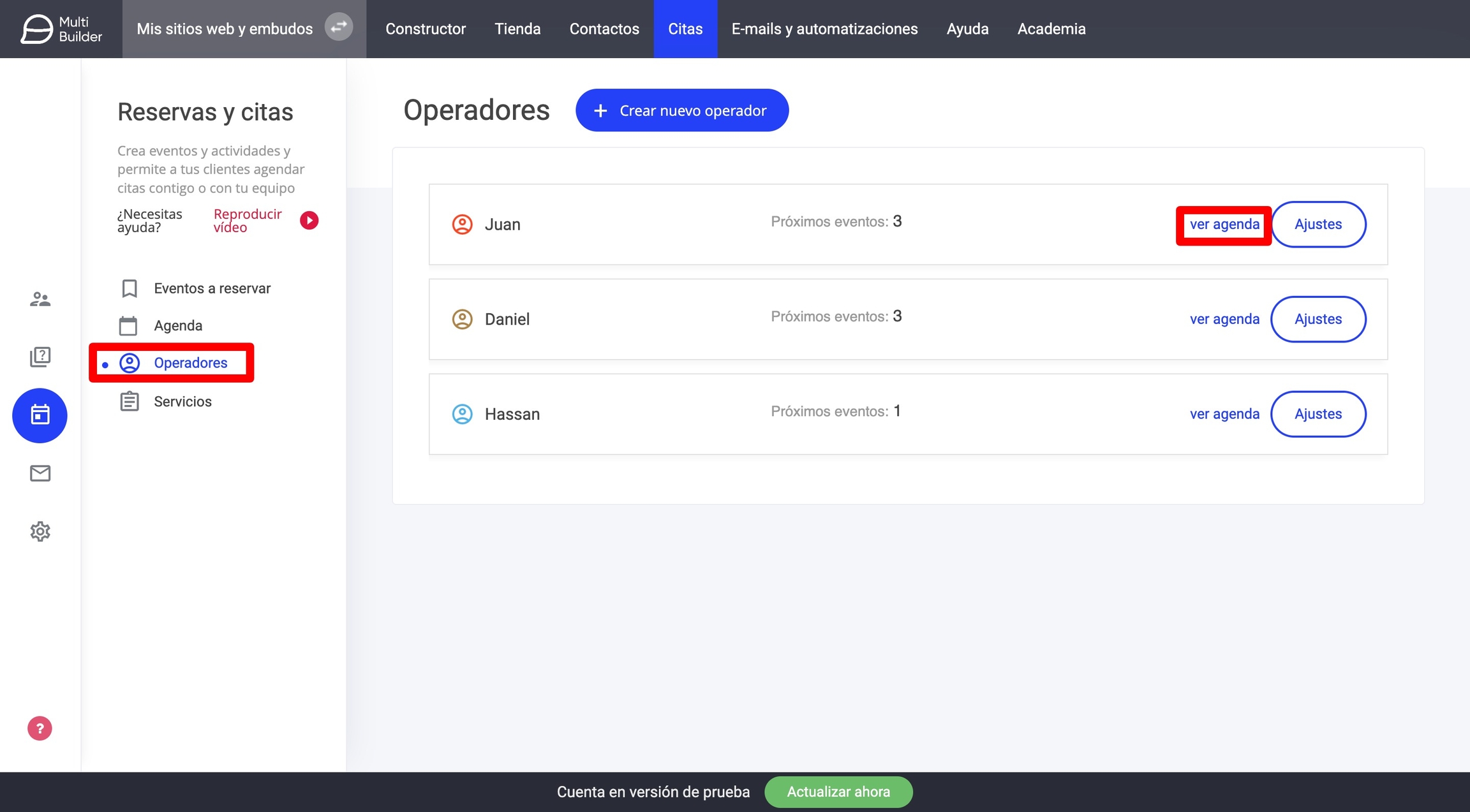Viewport: 1470px width, 812px height.
Task: Click the MultiBuilder logo icon
Action: pyautogui.click(x=36, y=29)
